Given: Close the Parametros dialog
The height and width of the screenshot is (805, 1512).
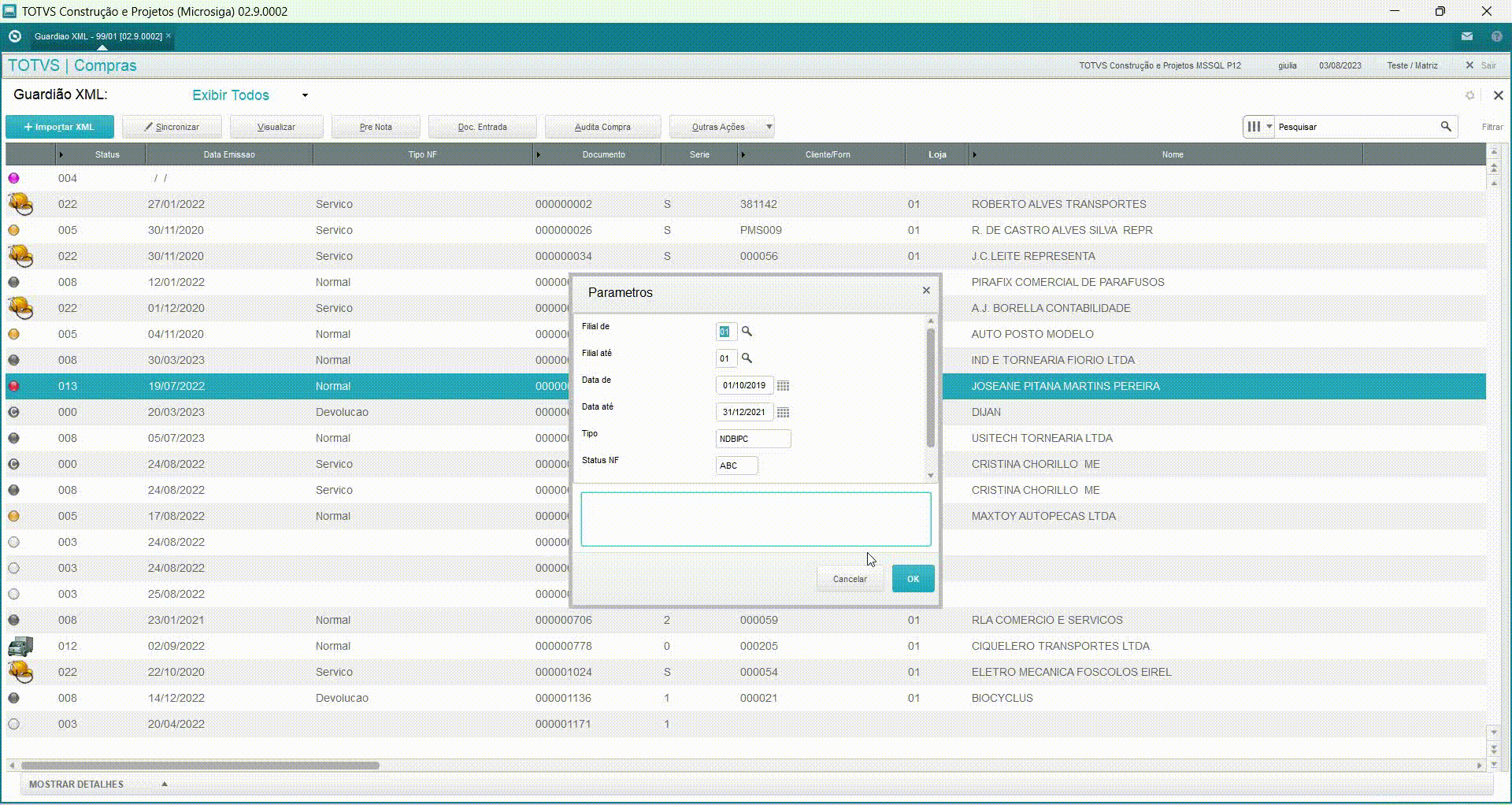Looking at the screenshot, I should point(926,291).
